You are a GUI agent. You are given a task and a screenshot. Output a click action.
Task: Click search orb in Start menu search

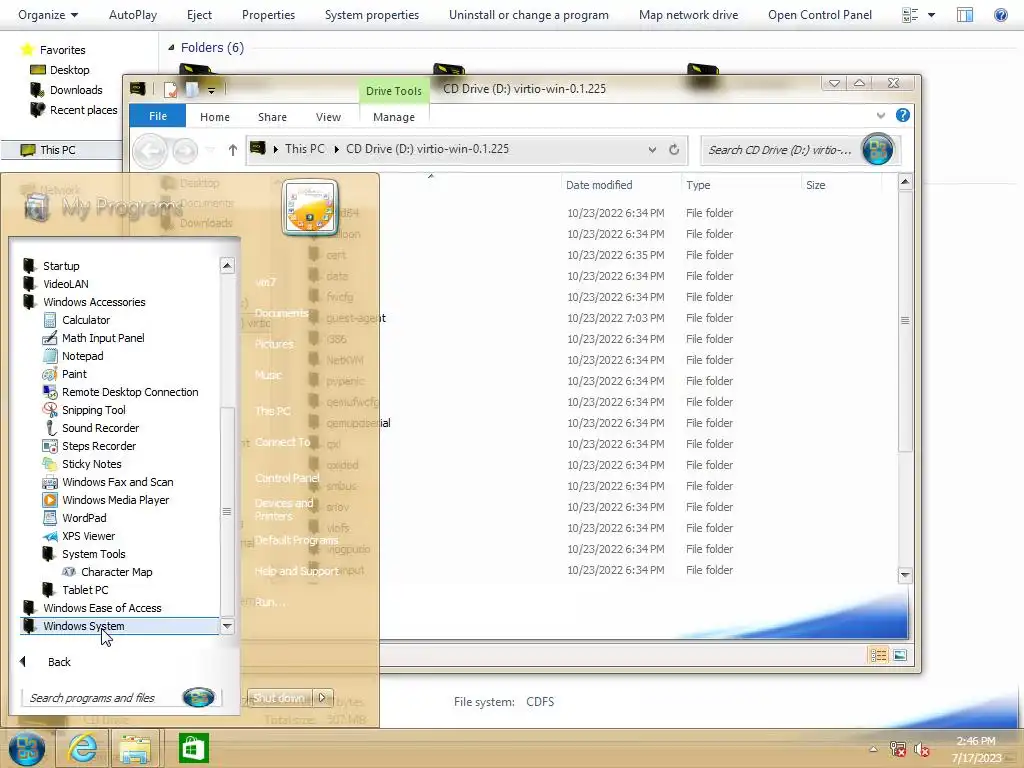point(199,697)
